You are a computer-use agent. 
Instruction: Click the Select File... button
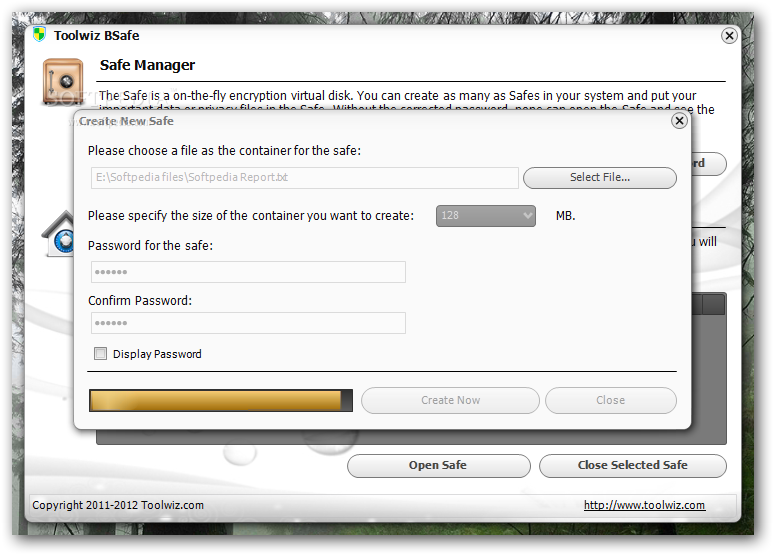click(x=600, y=178)
